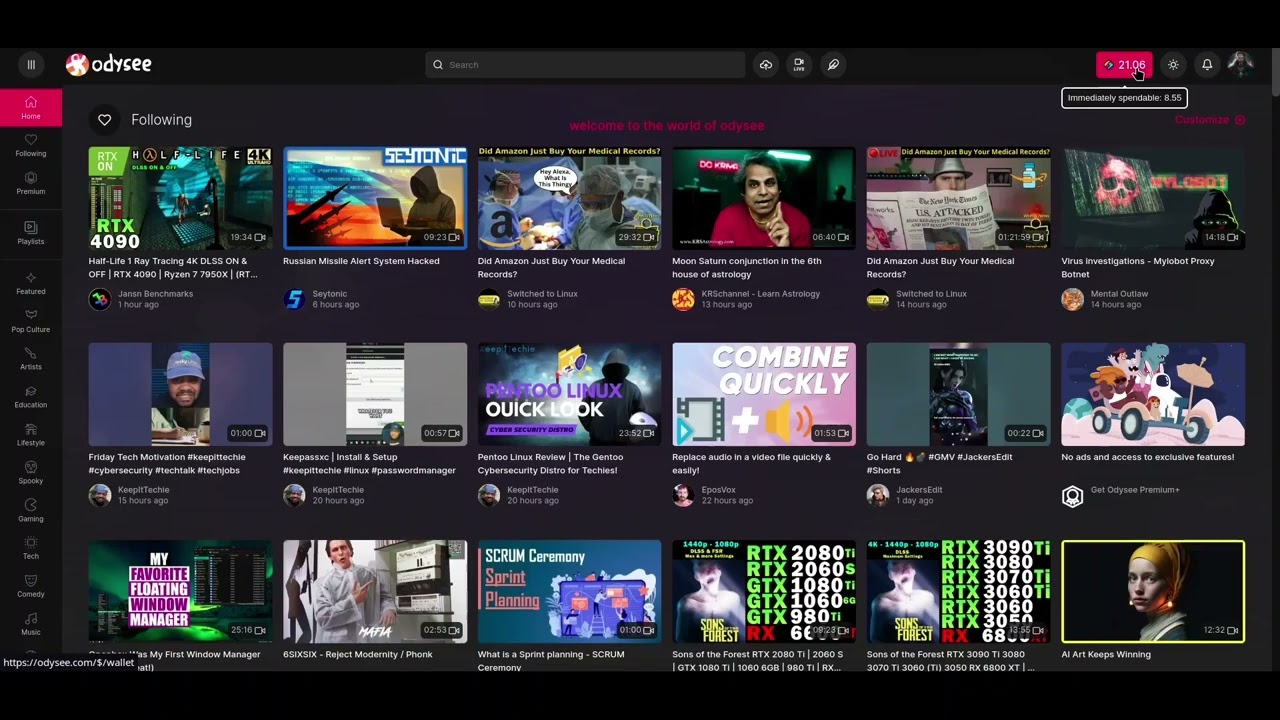The image size is (1280, 720).
Task: Click the Replace audio in a video file title
Action: pyautogui.click(x=751, y=463)
